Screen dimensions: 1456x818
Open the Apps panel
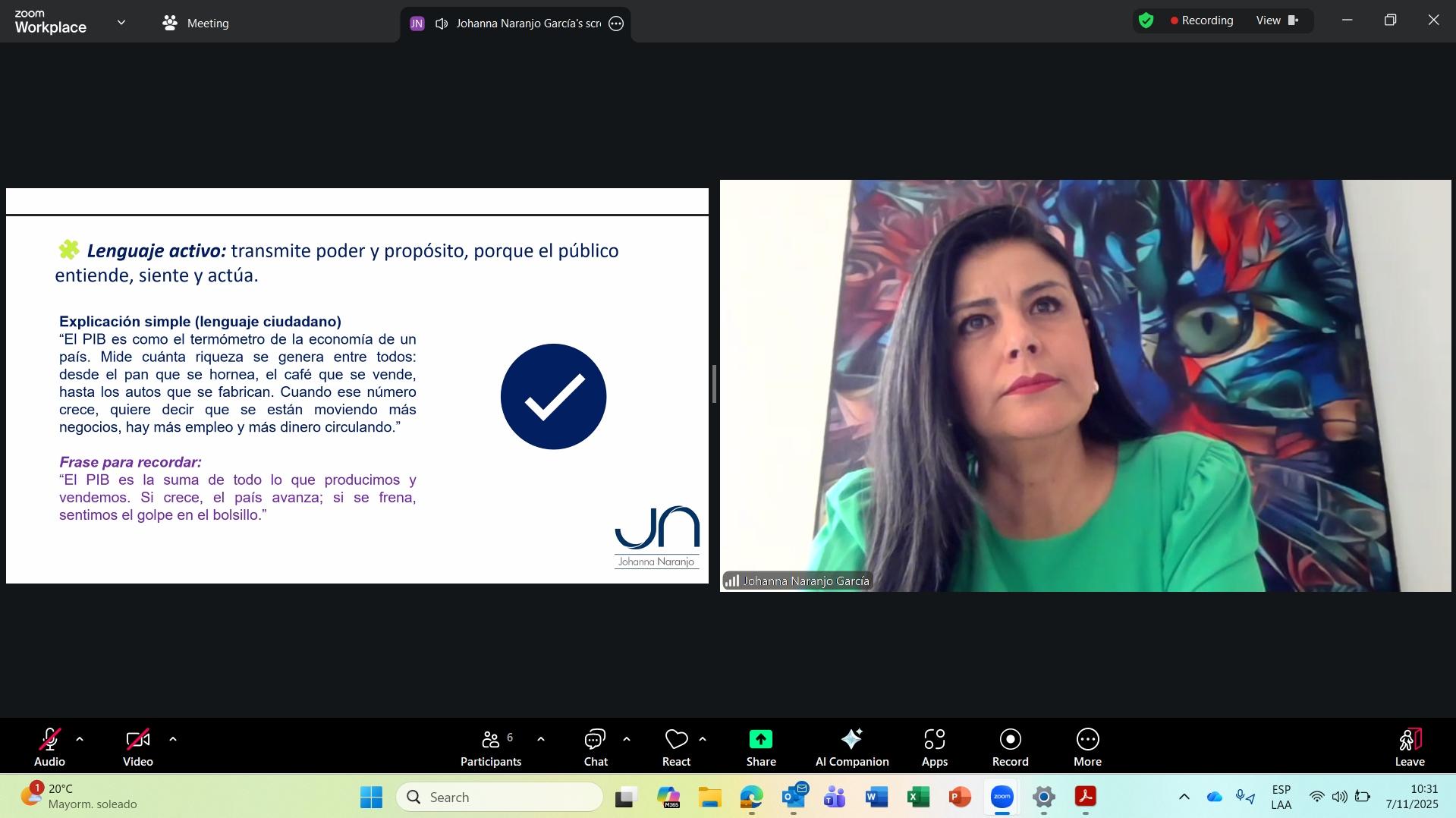coord(934,747)
